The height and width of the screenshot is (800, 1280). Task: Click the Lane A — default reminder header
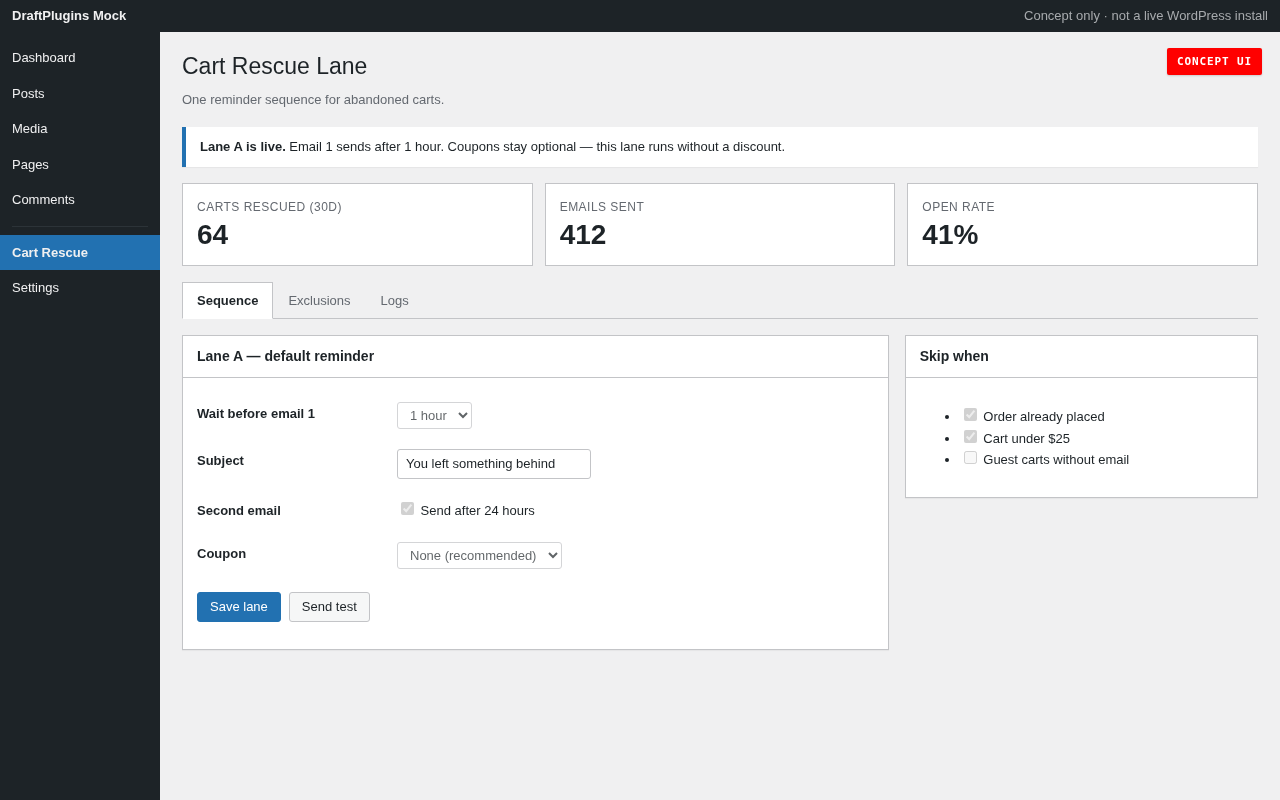[535, 357]
